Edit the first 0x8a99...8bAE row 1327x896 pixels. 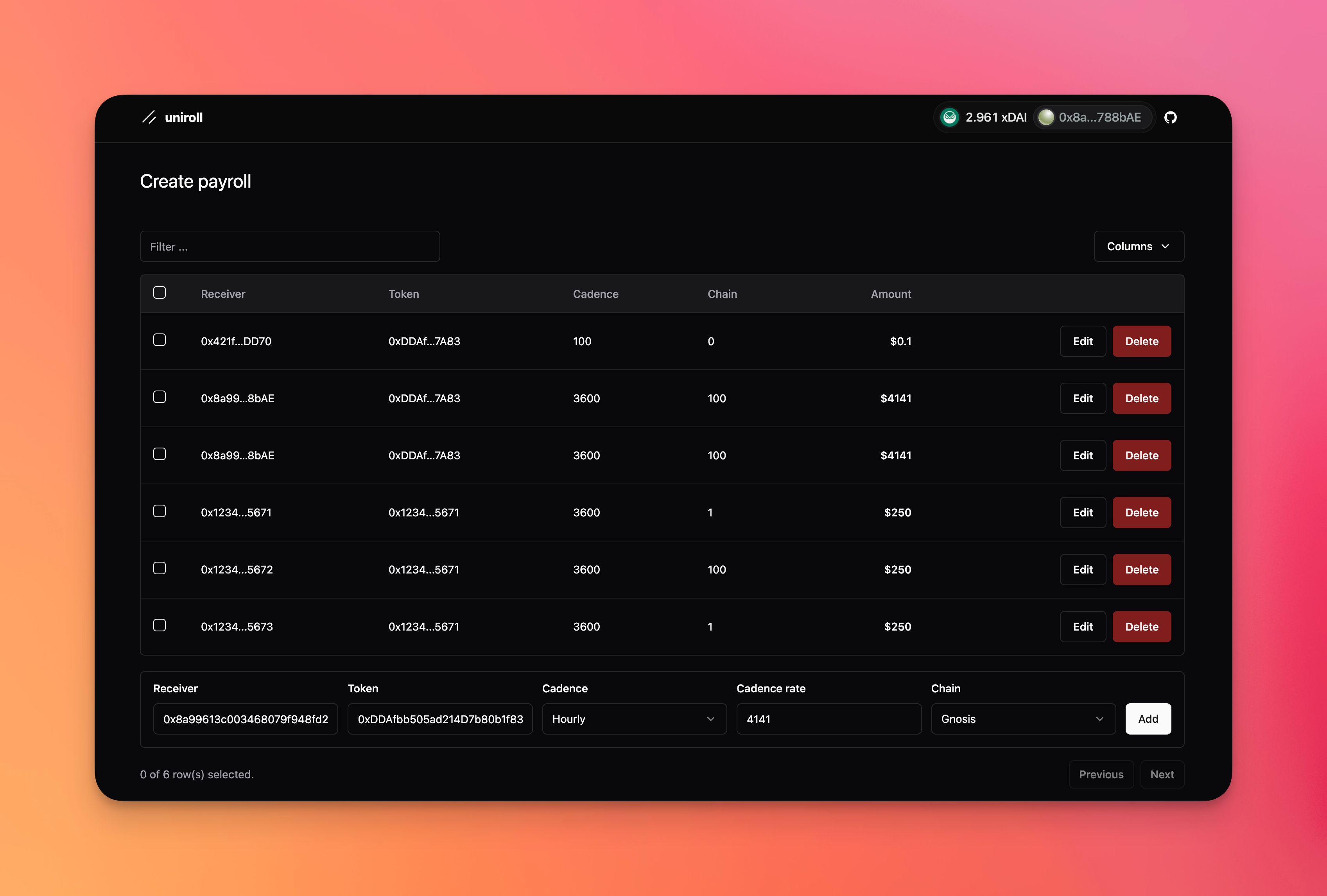pos(1083,399)
